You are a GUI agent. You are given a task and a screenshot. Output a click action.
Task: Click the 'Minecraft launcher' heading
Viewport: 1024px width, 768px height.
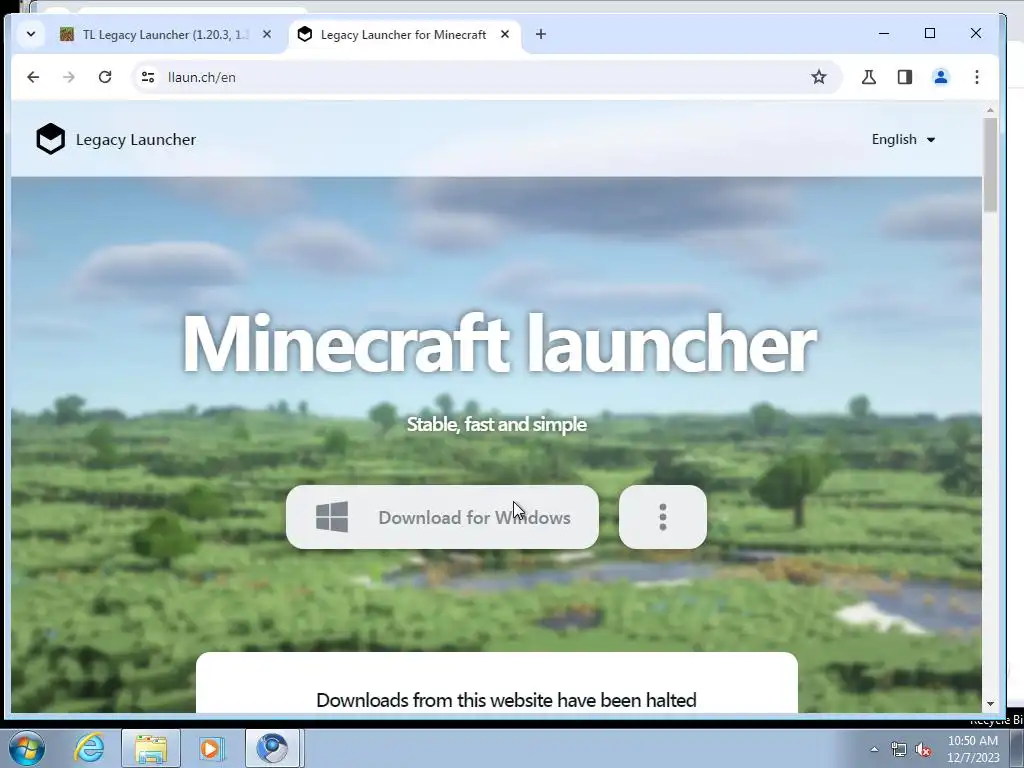(x=499, y=344)
